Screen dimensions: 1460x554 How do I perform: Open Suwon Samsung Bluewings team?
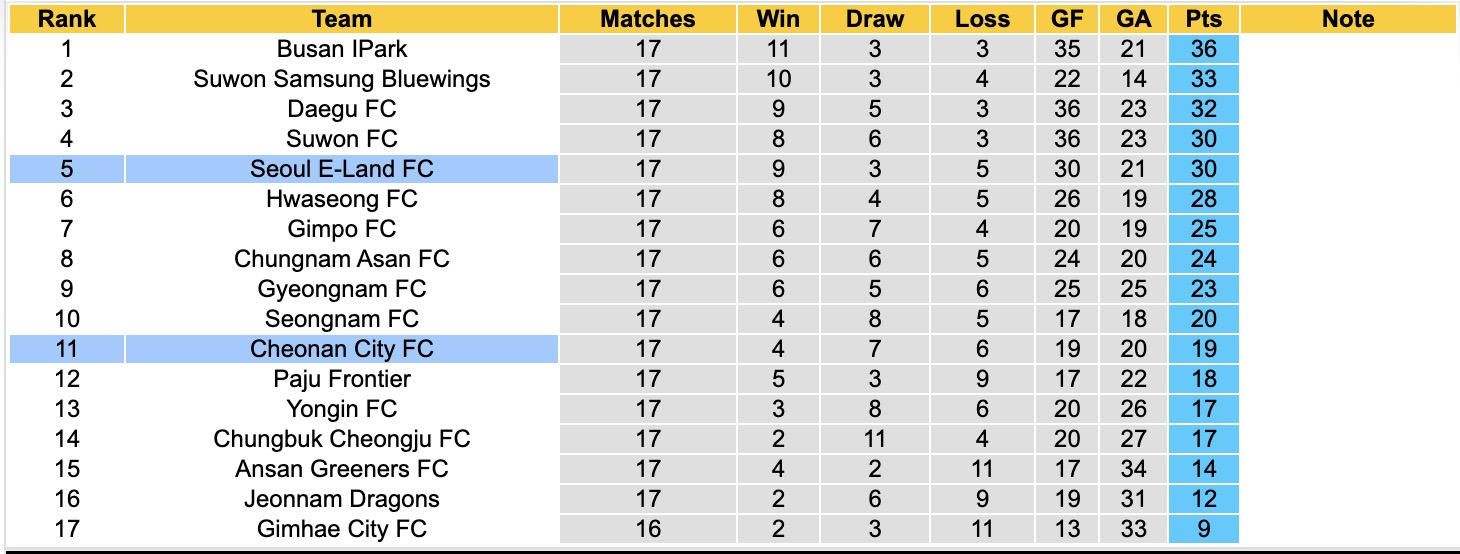342,79
